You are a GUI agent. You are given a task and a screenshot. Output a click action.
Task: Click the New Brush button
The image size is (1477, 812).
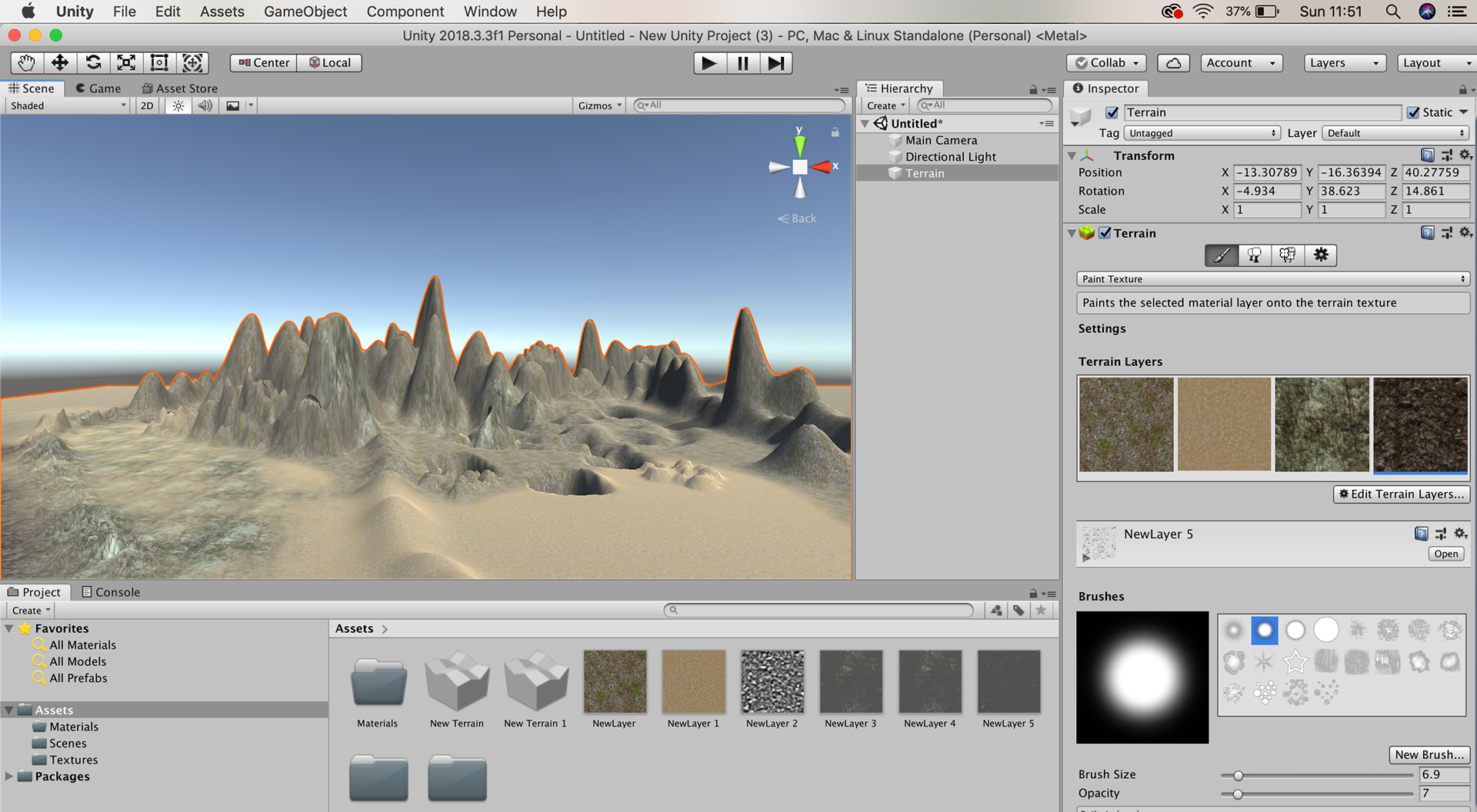(1429, 755)
